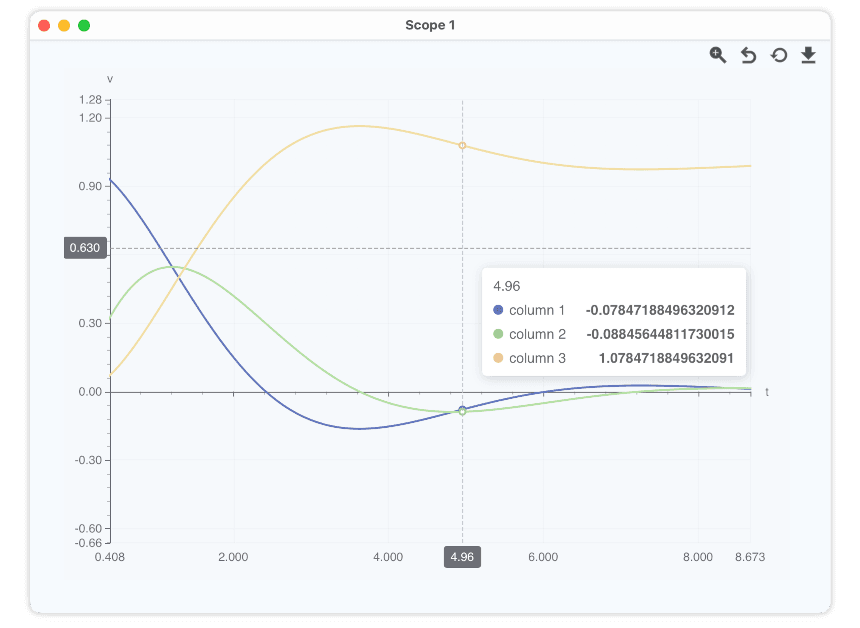Click the yellow column 3 legend dot
This screenshot has height=628, width=860.
click(x=498, y=358)
